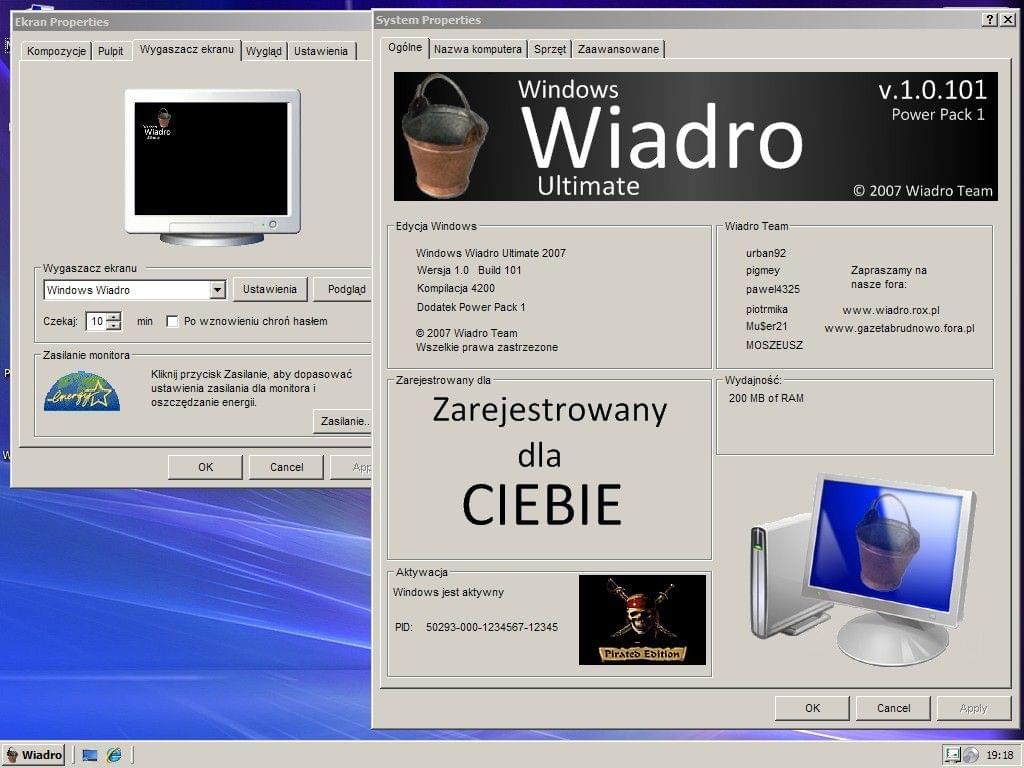Click the screensaver preview monitor
Image resolution: width=1024 pixels, height=768 pixels.
[x=212, y=167]
